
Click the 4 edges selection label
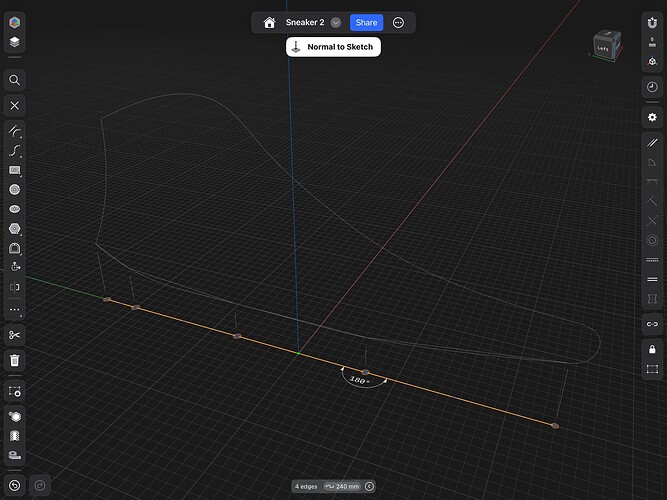(x=306, y=486)
